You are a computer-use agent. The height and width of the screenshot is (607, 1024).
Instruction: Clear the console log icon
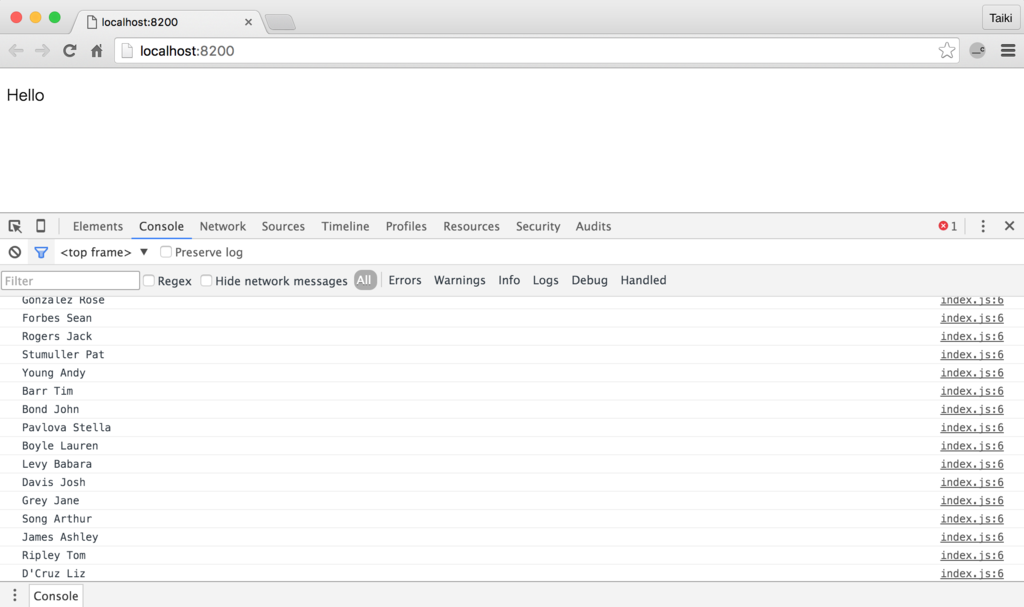pyautogui.click(x=14, y=252)
